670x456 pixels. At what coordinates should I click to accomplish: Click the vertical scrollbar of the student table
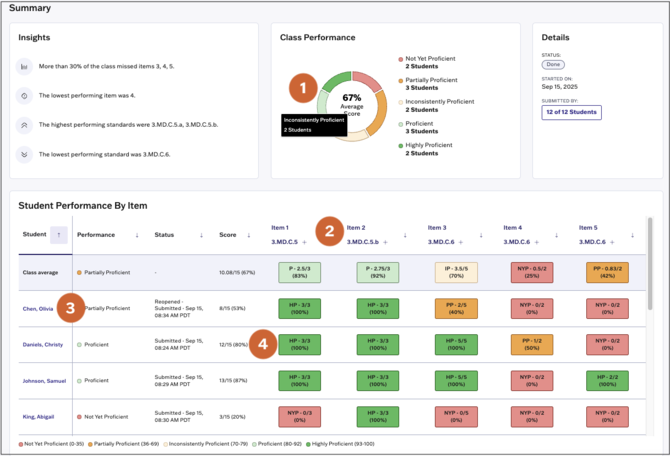click(x=650, y=263)
